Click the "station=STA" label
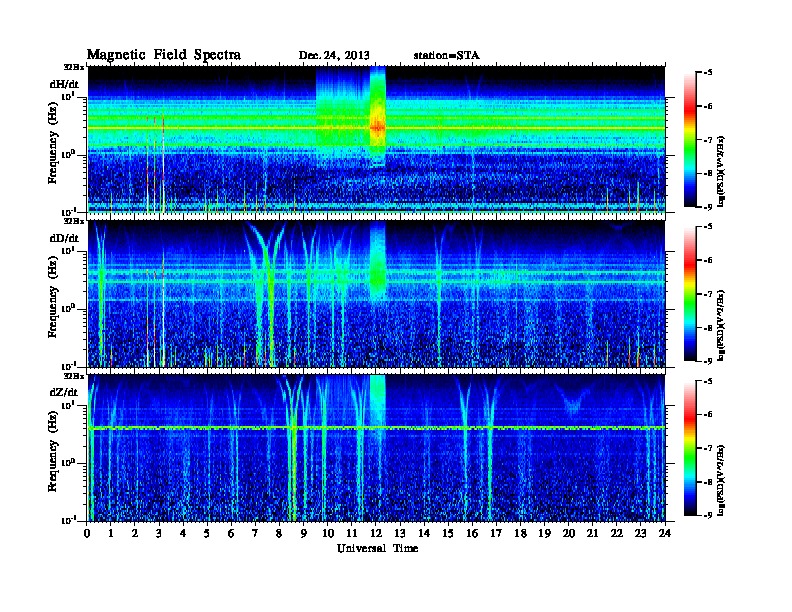The width and height of the screenshot is (792, 612). click(x=447, y=56)
